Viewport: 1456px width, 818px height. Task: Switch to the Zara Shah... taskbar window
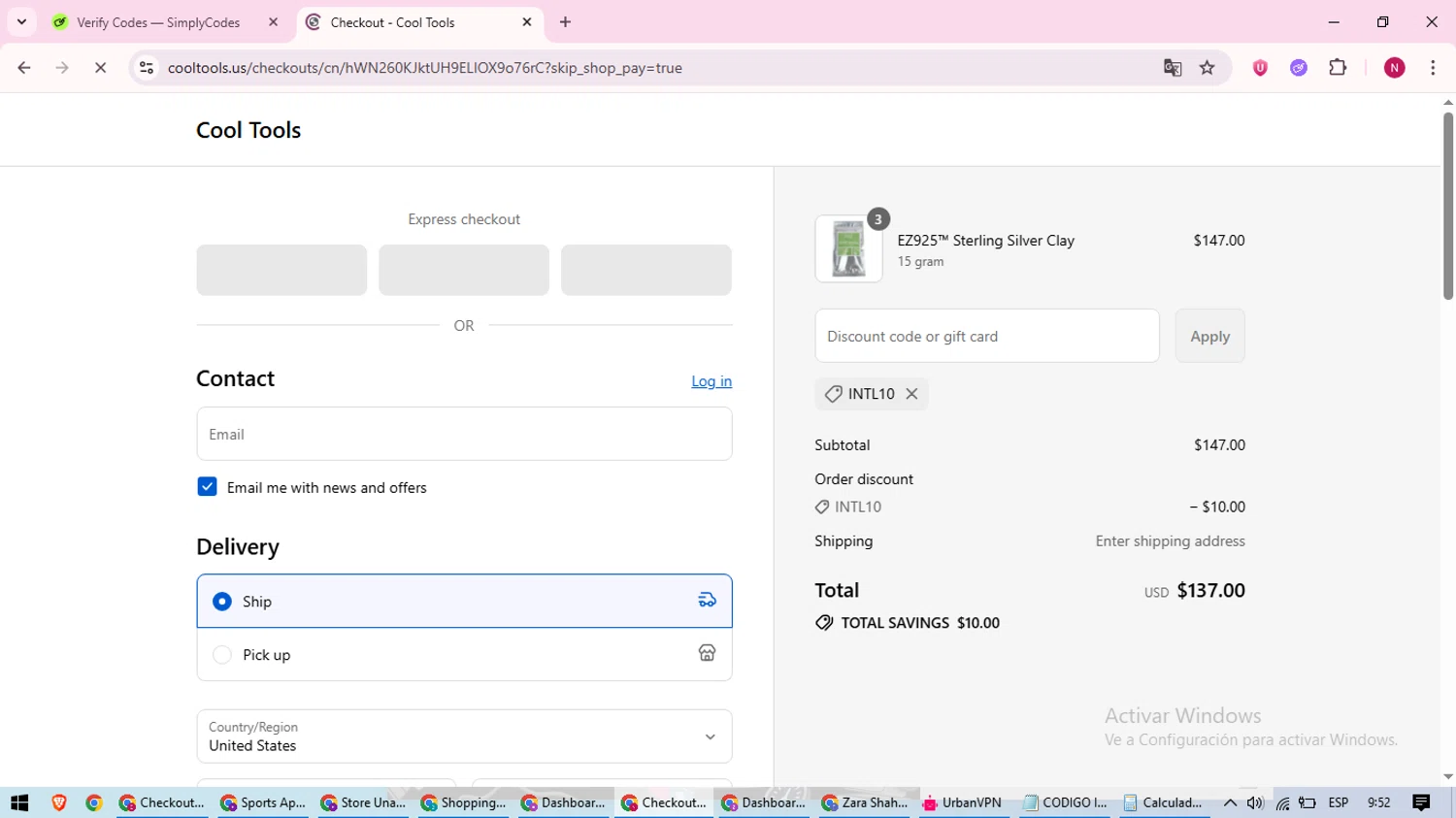864,802
